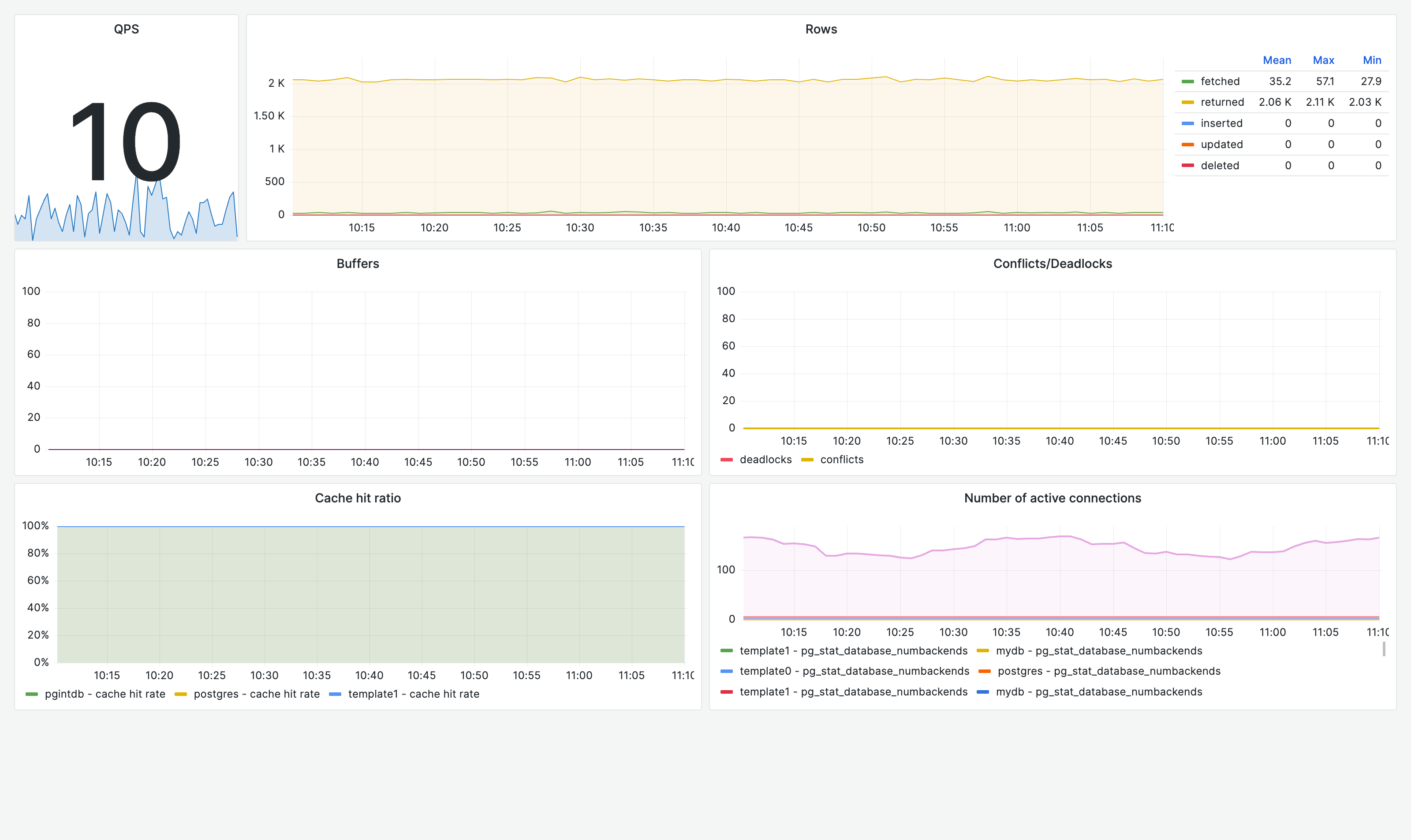Toggle the inserted series in Rows legend
Viewport: 1411px width, 840px height.
(1221, 123)
